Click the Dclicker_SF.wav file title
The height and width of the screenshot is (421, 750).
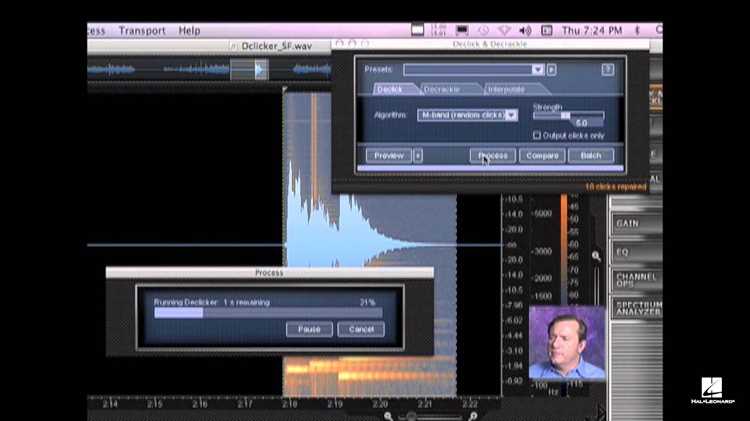276,46
